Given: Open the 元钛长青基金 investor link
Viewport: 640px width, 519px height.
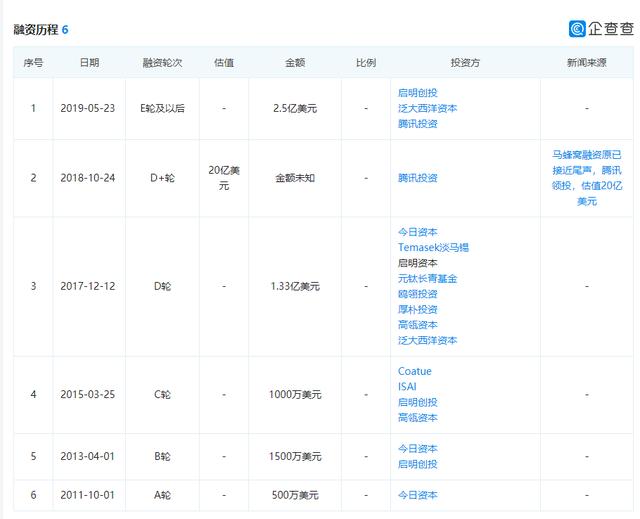Looking at the screenshot, I should [x=427, y=279].
